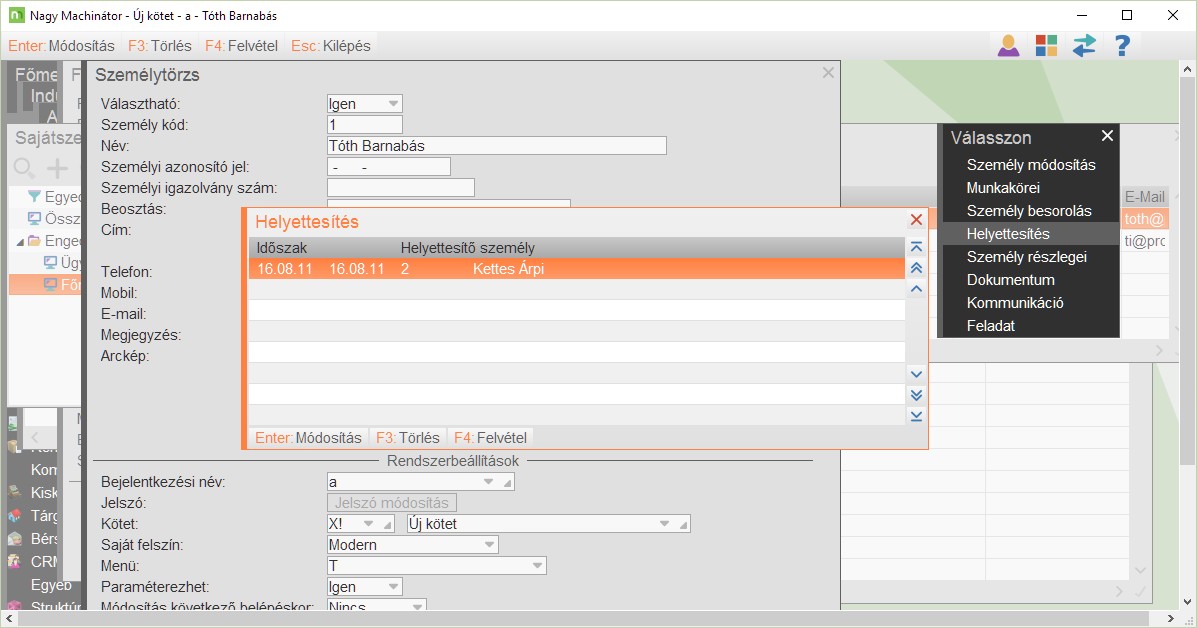
Task: Move down one row with single down chevron
Action: tap(917, 375)
